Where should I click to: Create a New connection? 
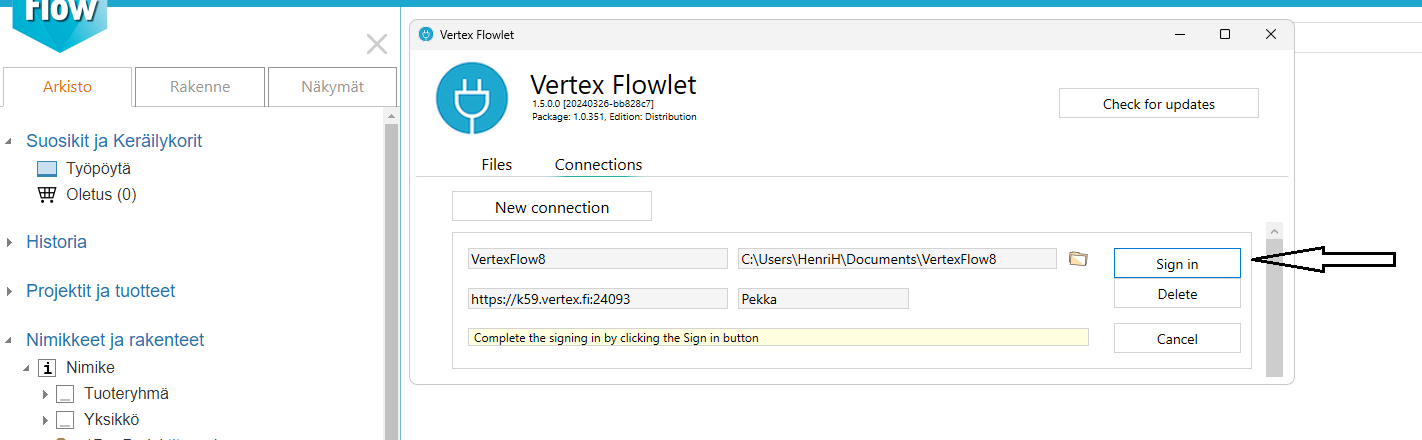(x=551, y=207)
